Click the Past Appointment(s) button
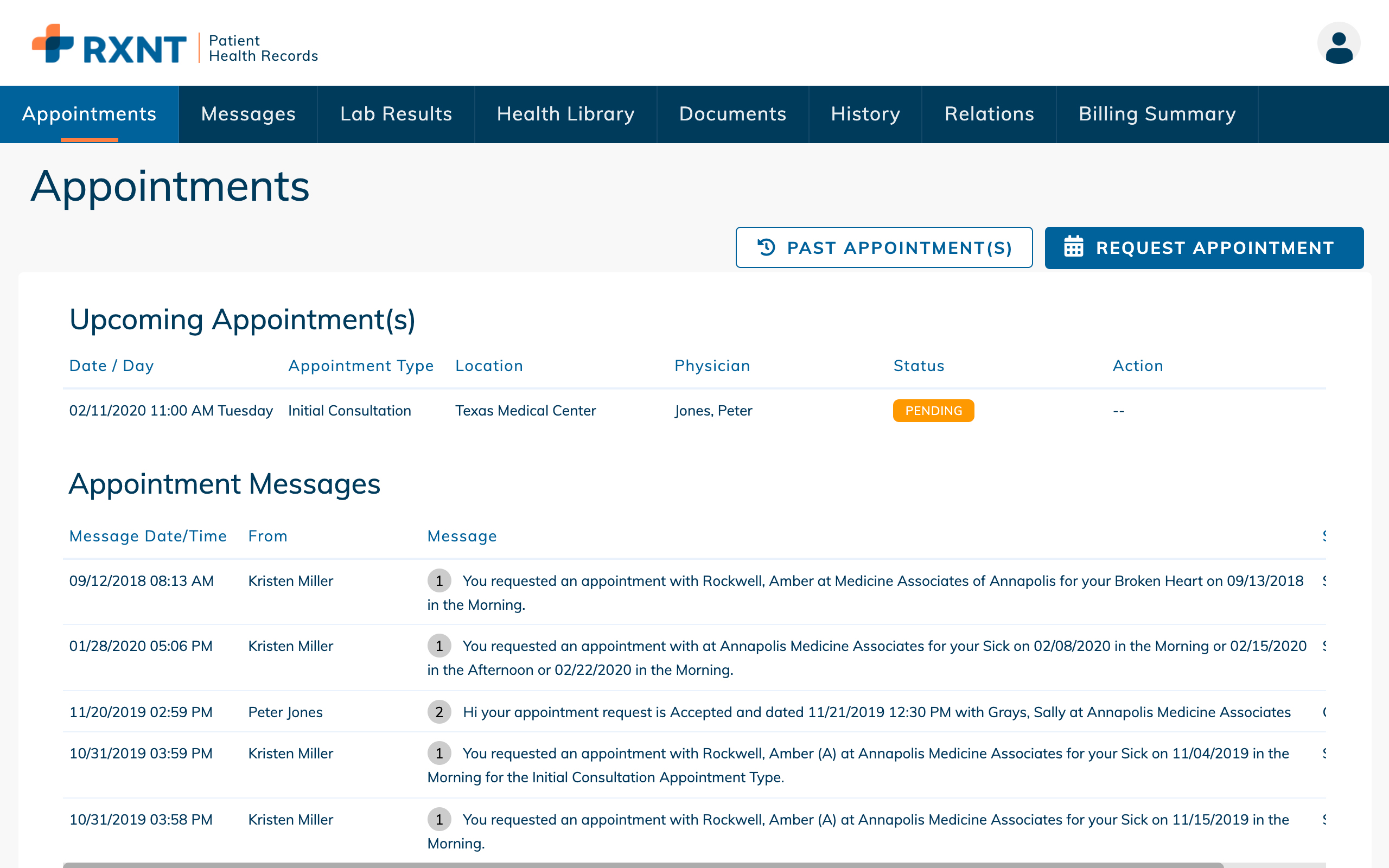 884,247
